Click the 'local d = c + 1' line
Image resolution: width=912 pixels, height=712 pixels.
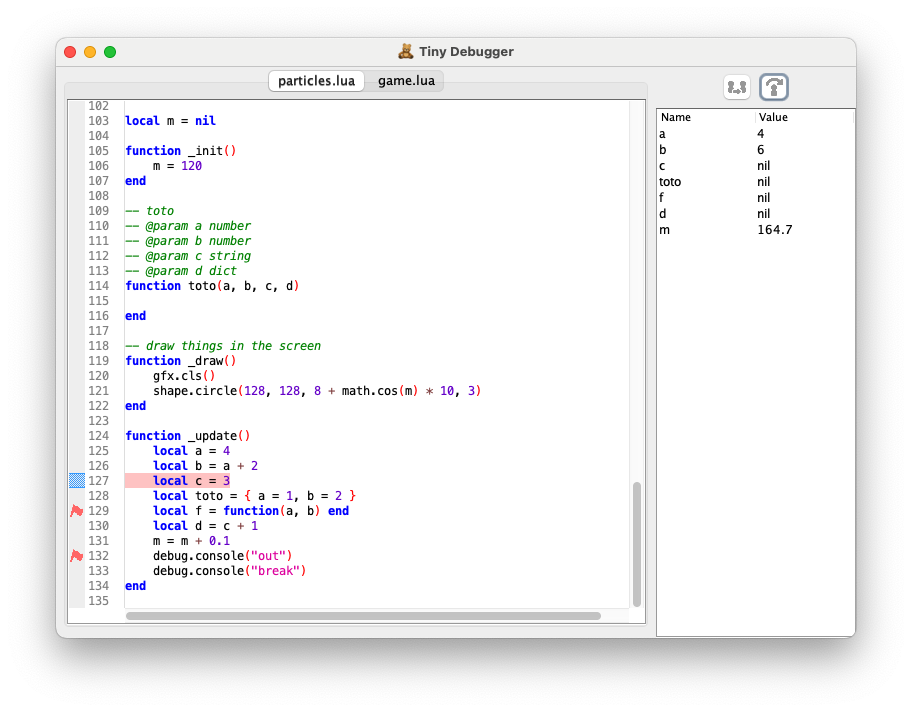pyautogui.click(x=205, y=526)
